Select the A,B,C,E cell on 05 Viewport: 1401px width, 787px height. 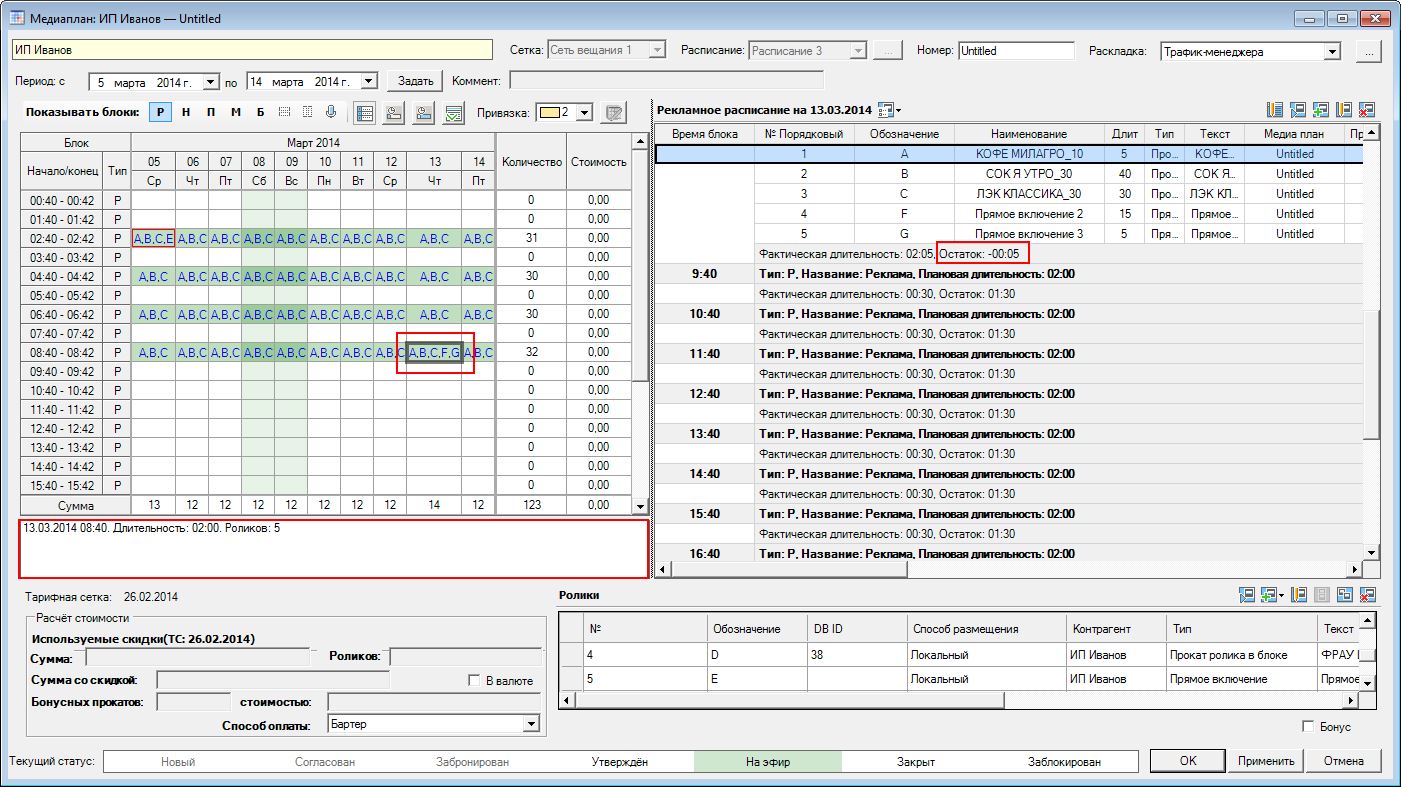[153, 238]
